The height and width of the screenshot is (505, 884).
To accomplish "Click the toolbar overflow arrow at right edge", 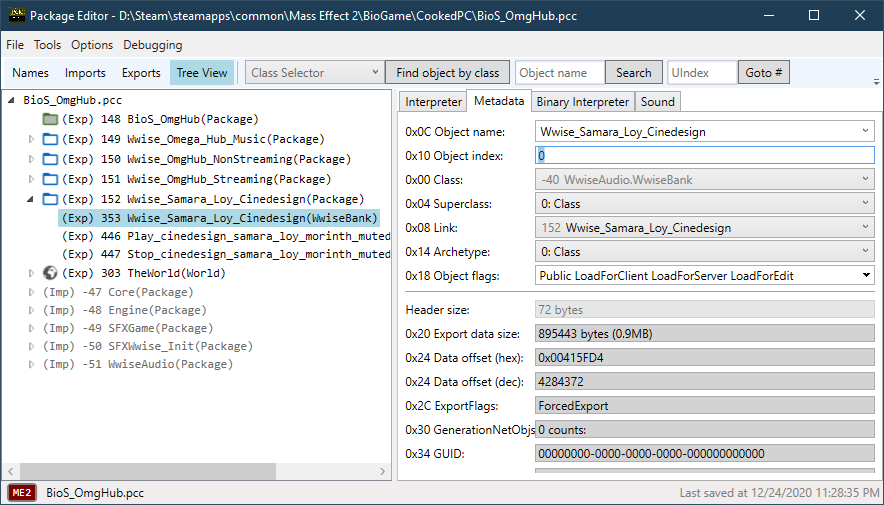I will click(876, 81).
